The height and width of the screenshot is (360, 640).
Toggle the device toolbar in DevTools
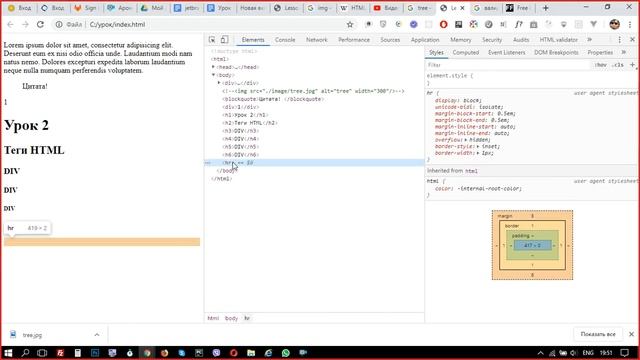(224, 40)
